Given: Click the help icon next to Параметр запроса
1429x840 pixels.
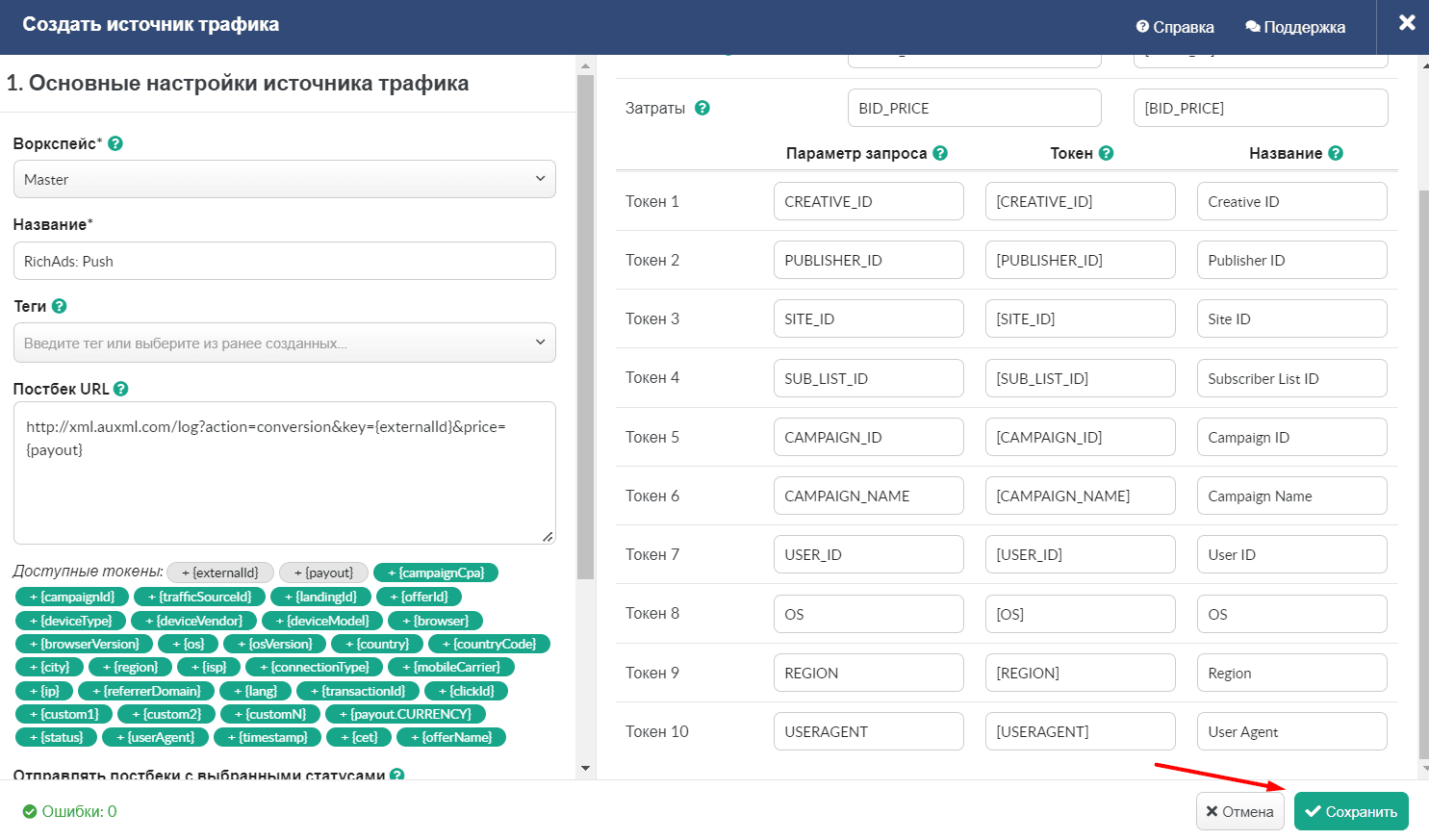Looking at the screenshot, I should tap(940, 153).
